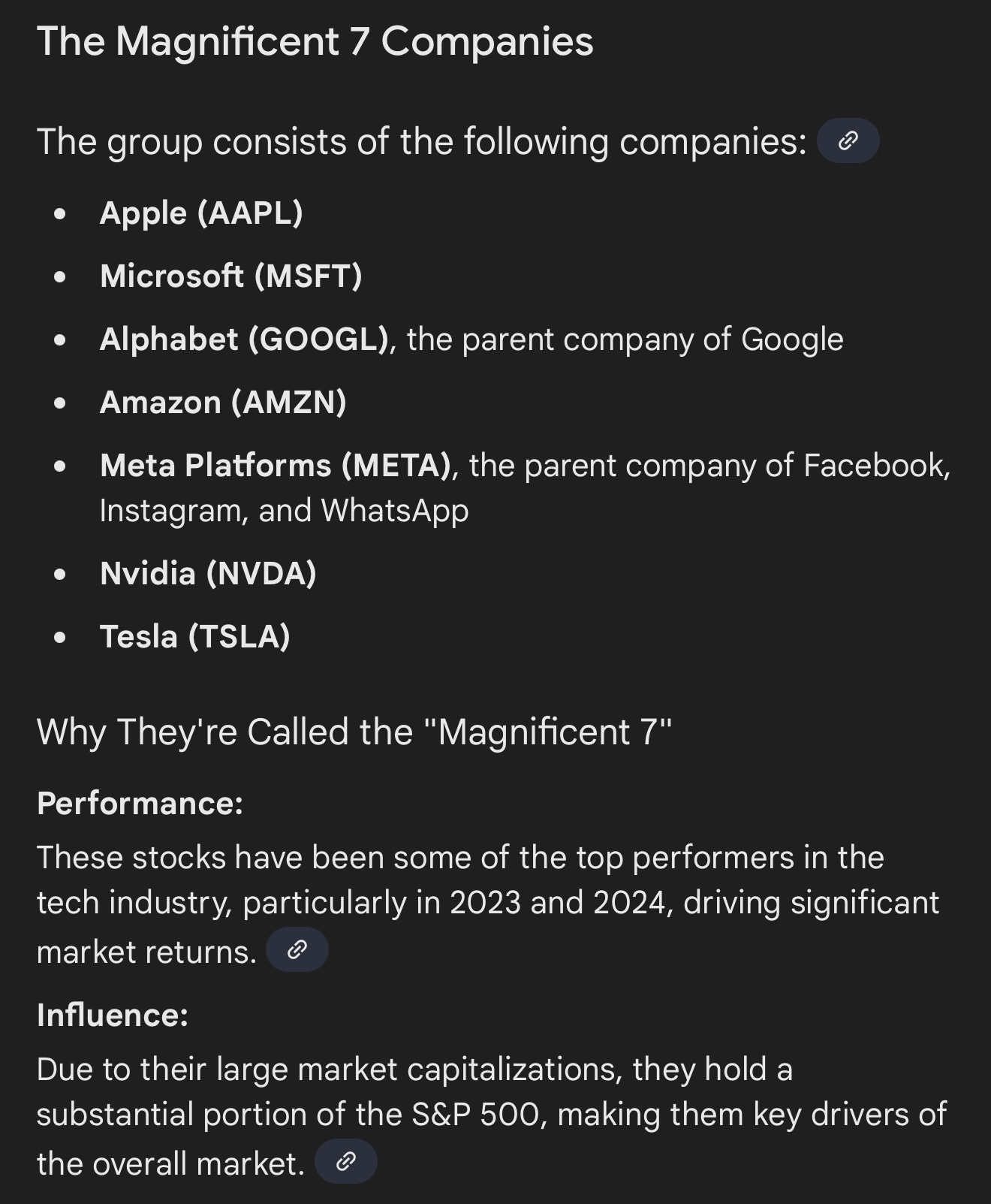Click the 'Influence:' bold label
Screen dimensions: 991x1204
coord(112,1015)
